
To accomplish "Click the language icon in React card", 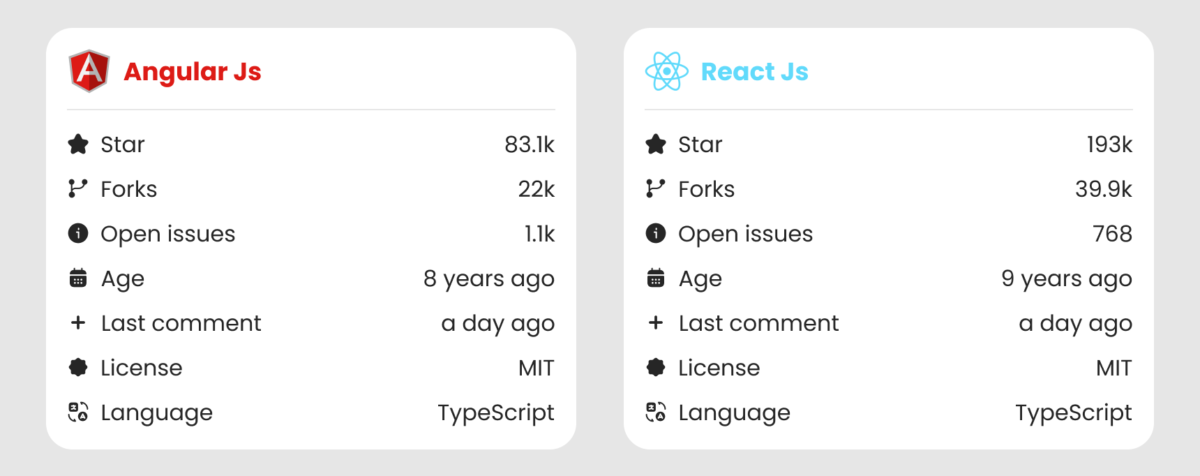I will 656,412.
